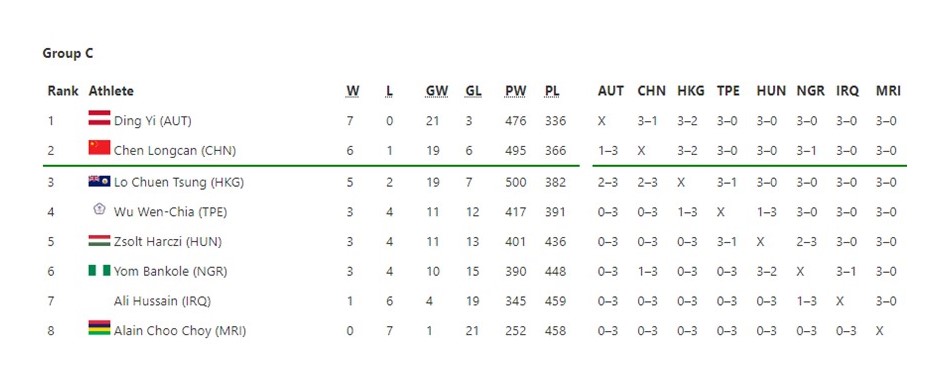Open the Alain Choo Choy (MRI) link
The width and height of the screenshot is (946, 388).
180,331
